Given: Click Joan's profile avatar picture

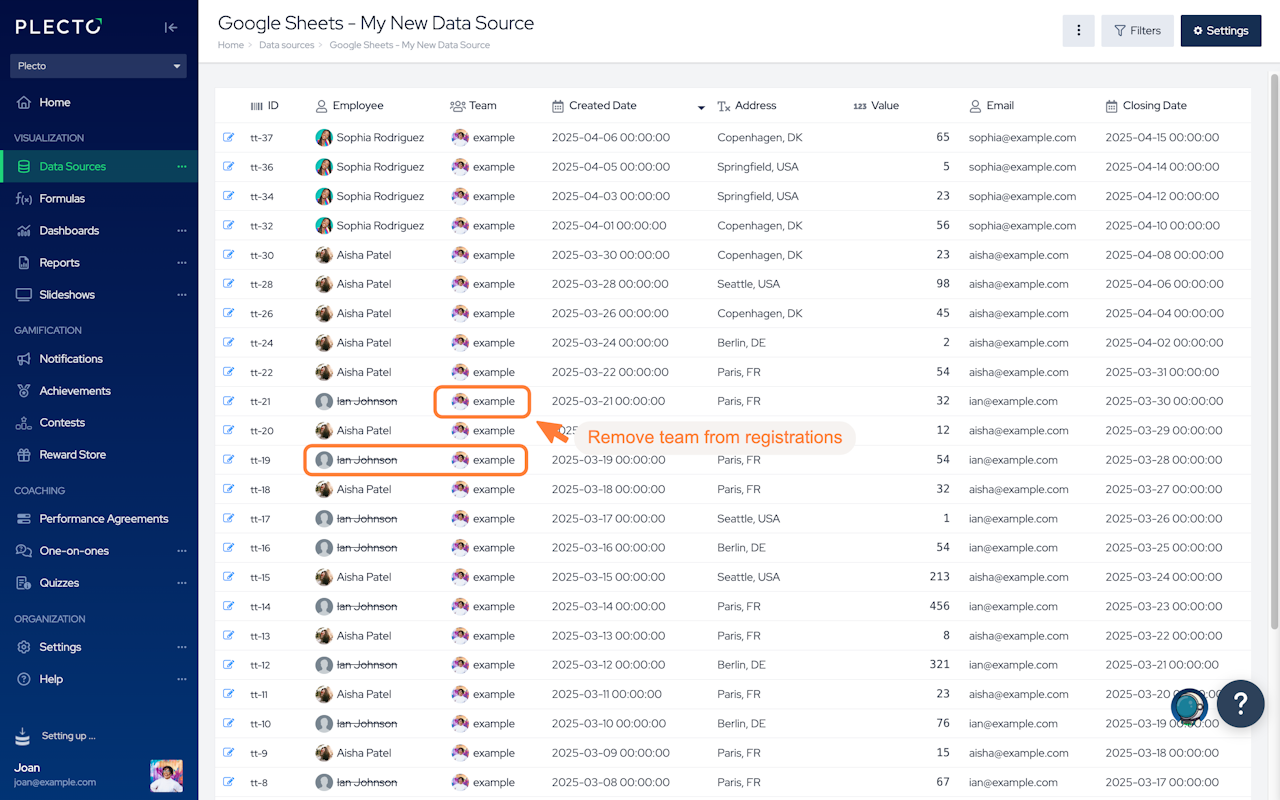Looking at the screenshot, I should click(166, 775).
